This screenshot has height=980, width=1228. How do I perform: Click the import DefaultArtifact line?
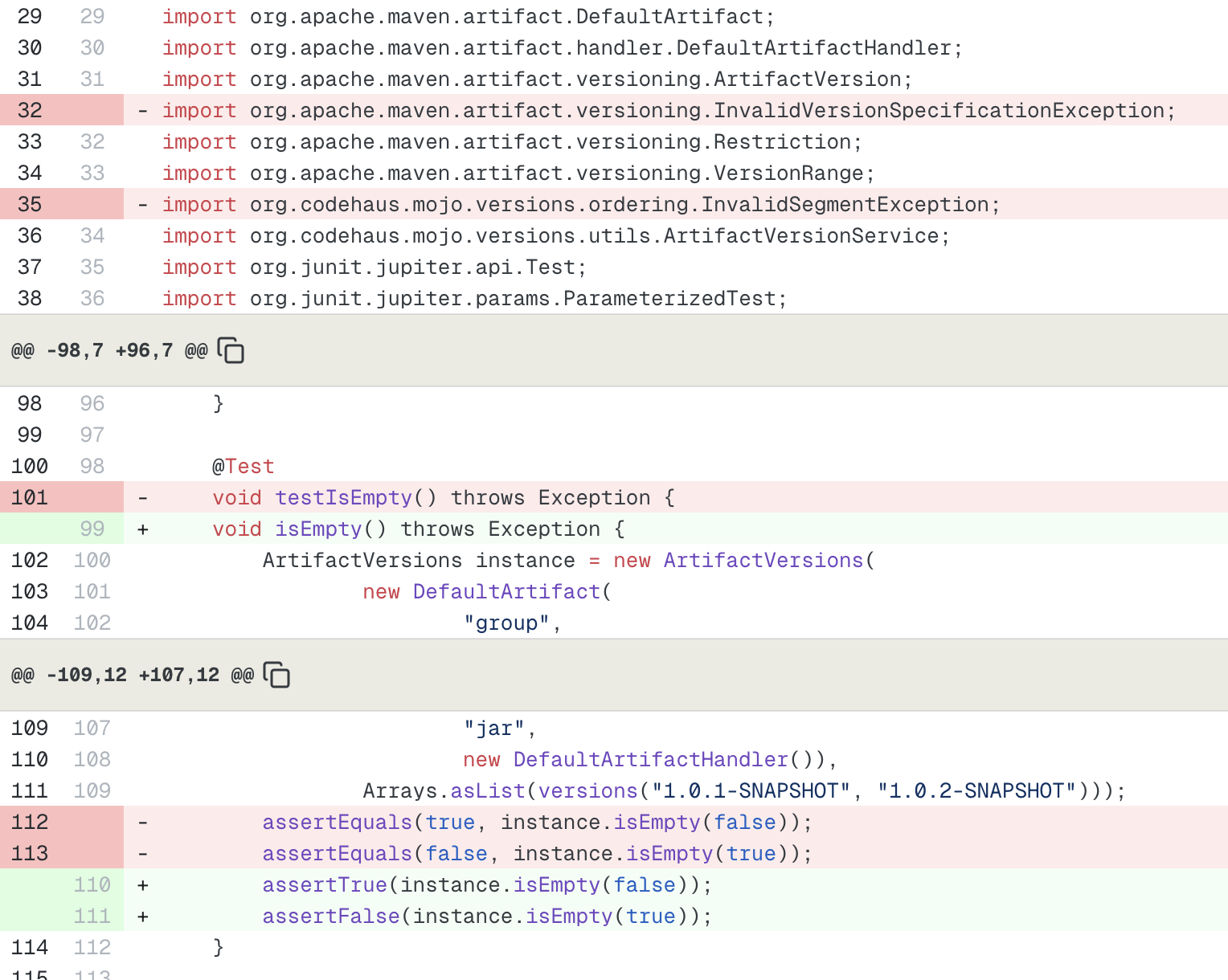tap(469, 16)
